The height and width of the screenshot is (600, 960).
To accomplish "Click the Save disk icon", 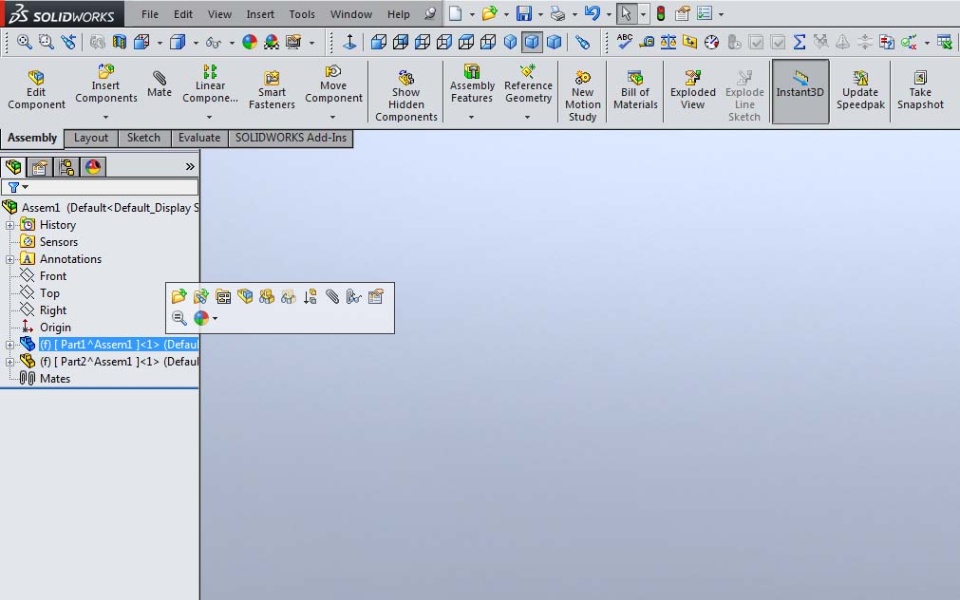I will [x=523, y=13].
